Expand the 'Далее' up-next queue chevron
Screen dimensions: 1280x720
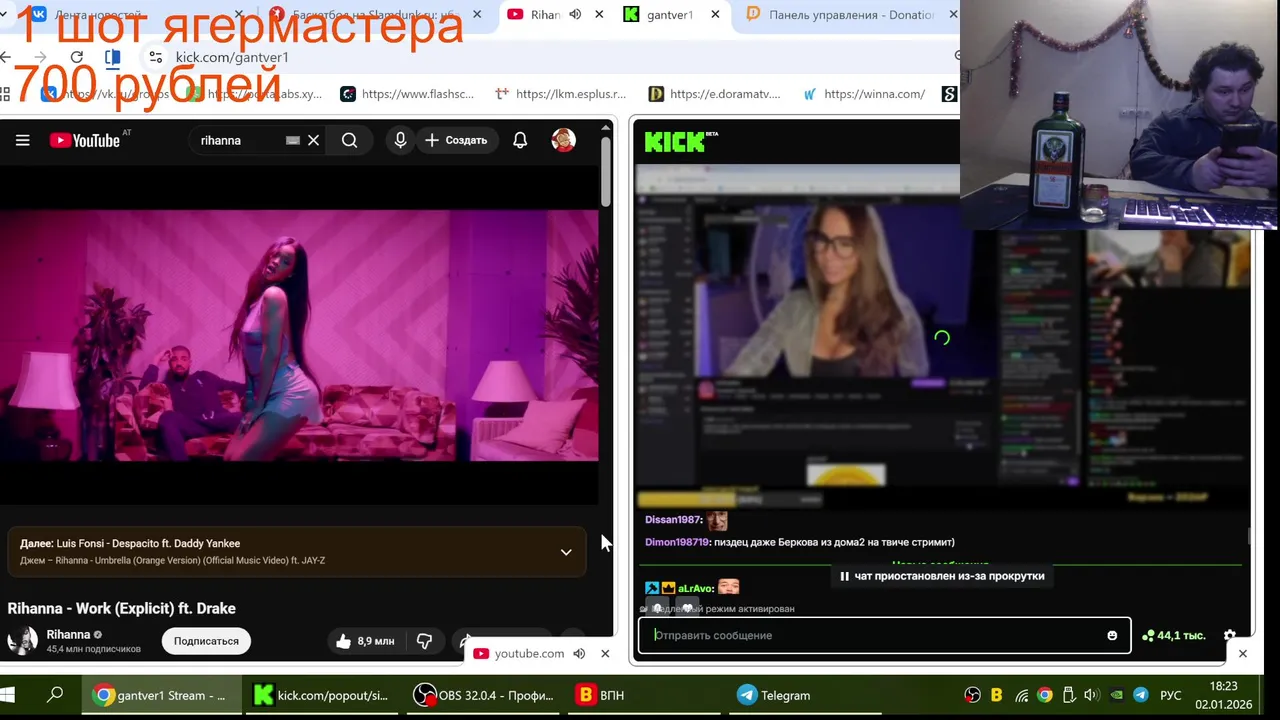[566, 552]
